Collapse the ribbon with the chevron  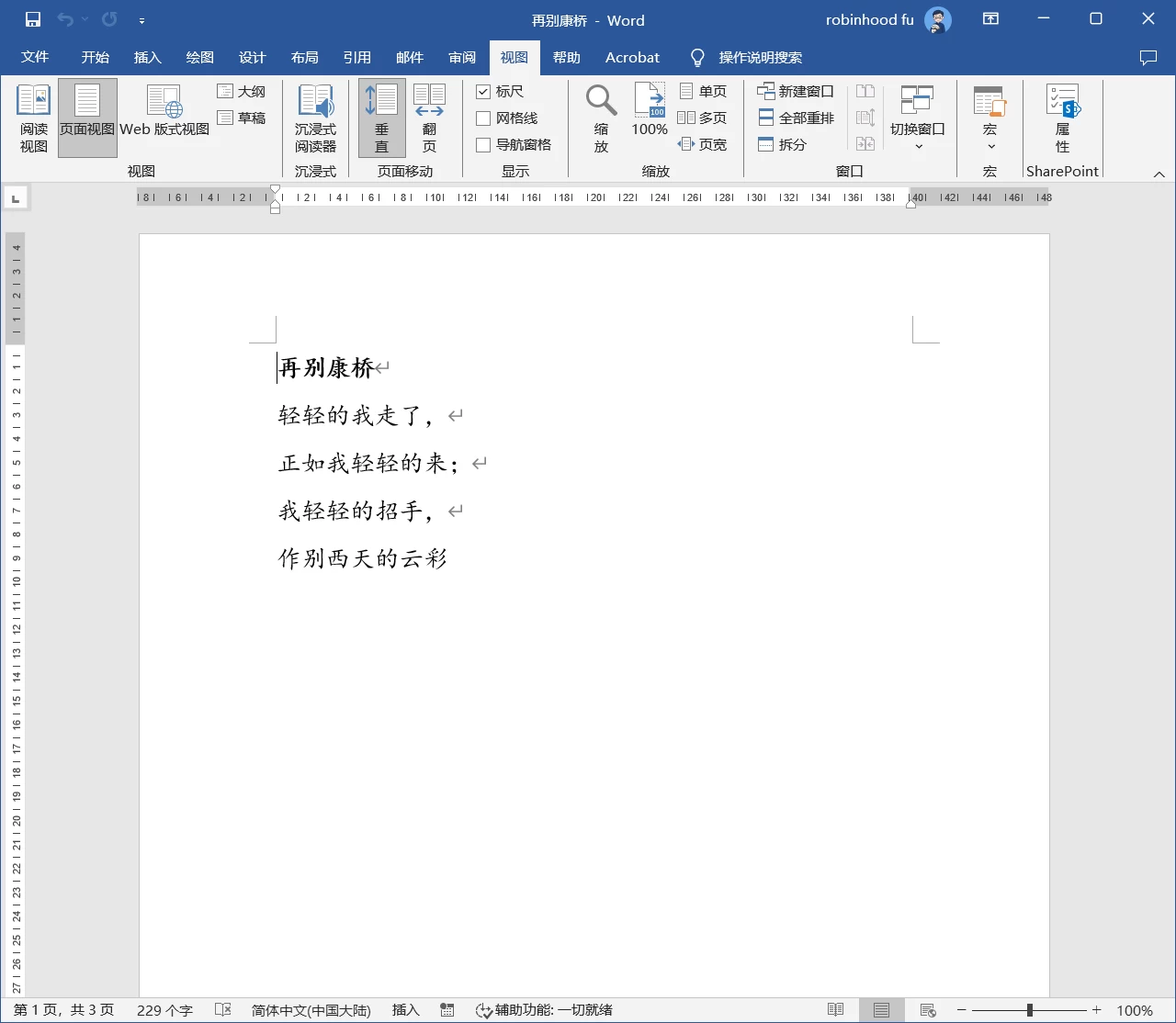pos(1159,174)
